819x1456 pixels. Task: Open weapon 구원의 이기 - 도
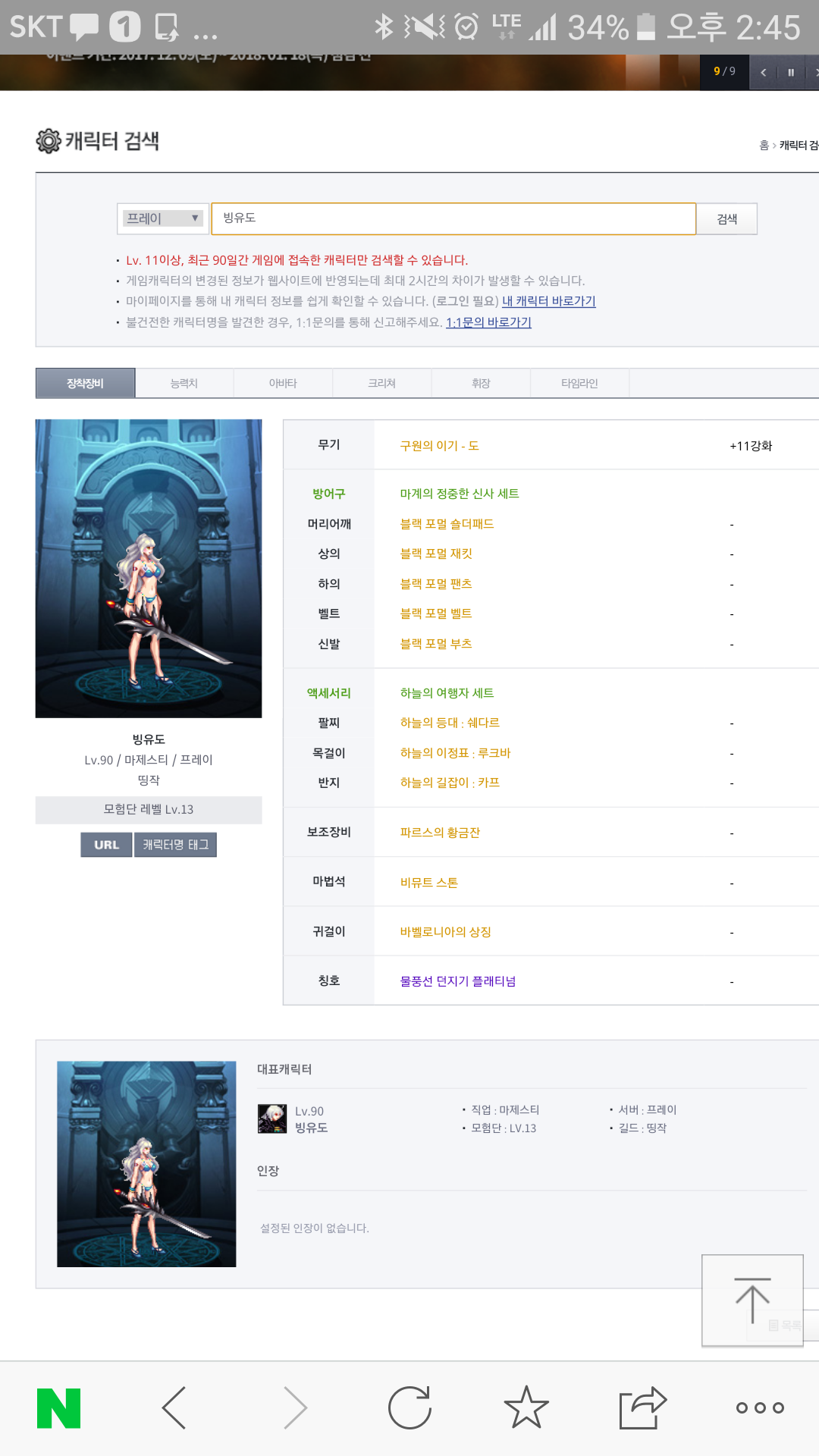(440, 446)
